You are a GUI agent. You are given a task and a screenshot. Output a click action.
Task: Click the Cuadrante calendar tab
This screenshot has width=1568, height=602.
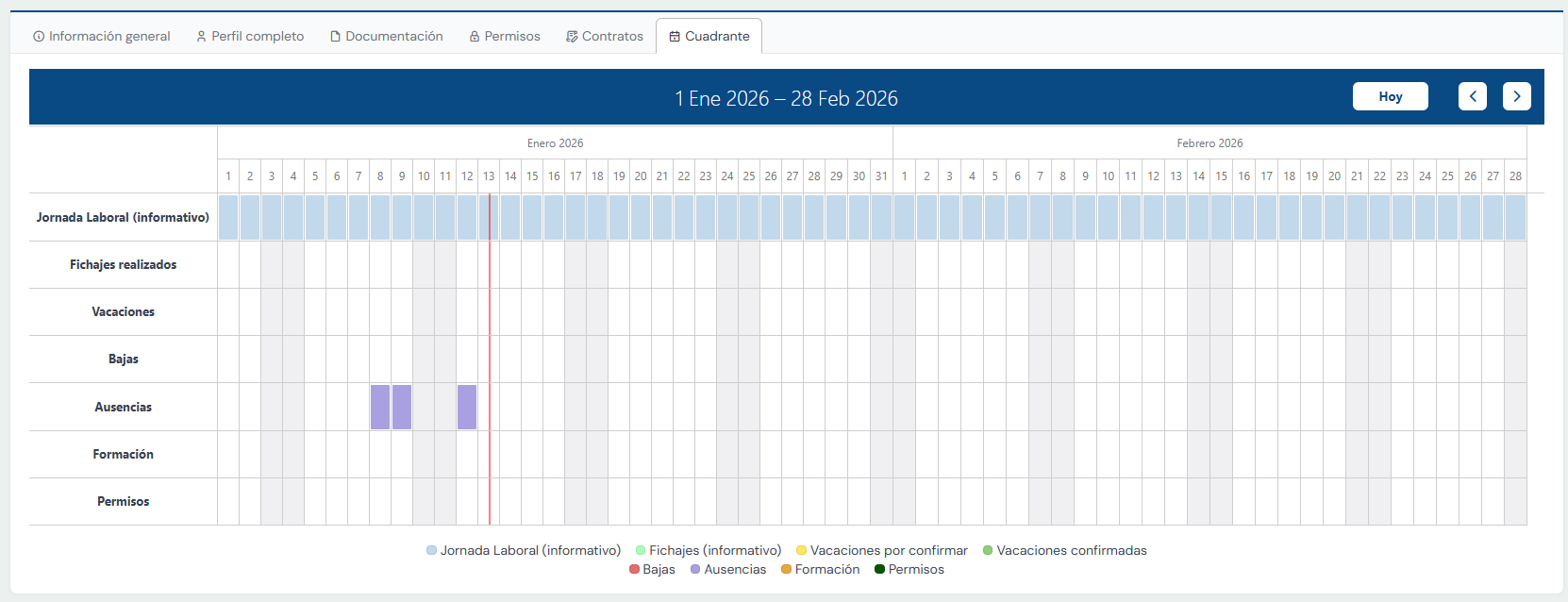(709, 36)
